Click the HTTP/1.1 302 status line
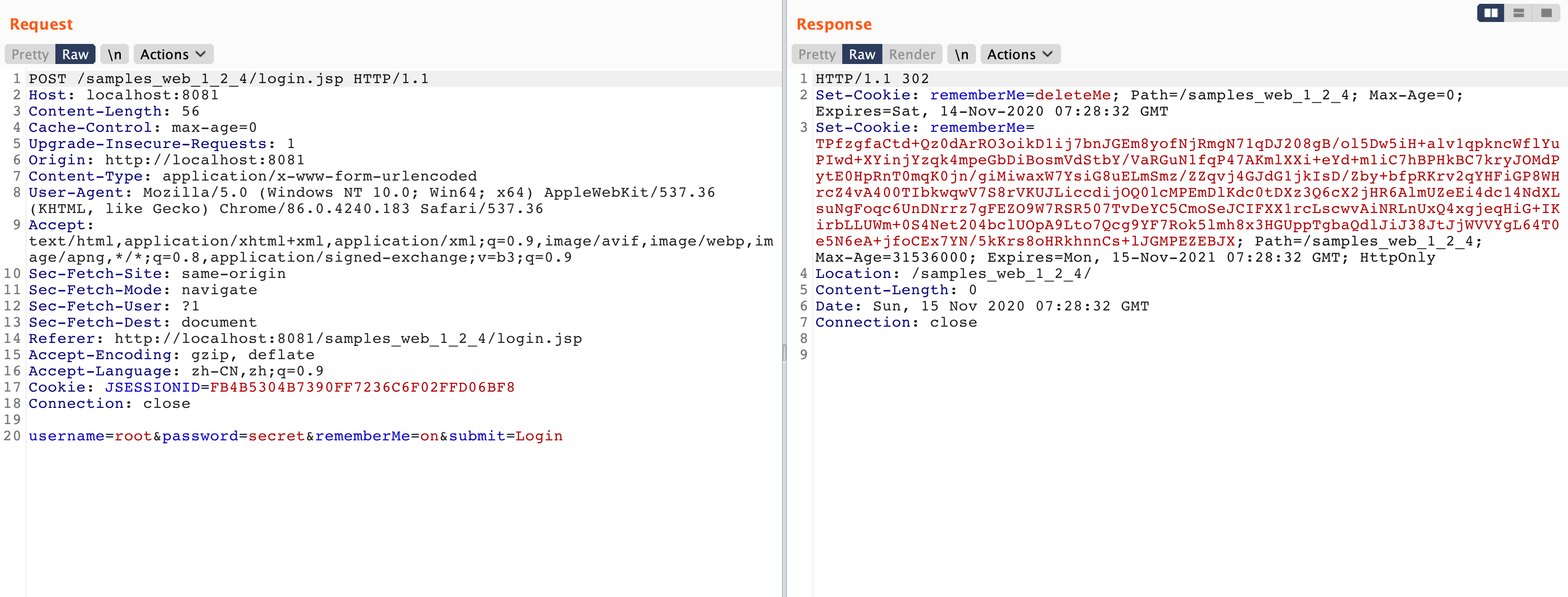The height and width of the screenshot is (597, 1568). click(x=872, y=78)
